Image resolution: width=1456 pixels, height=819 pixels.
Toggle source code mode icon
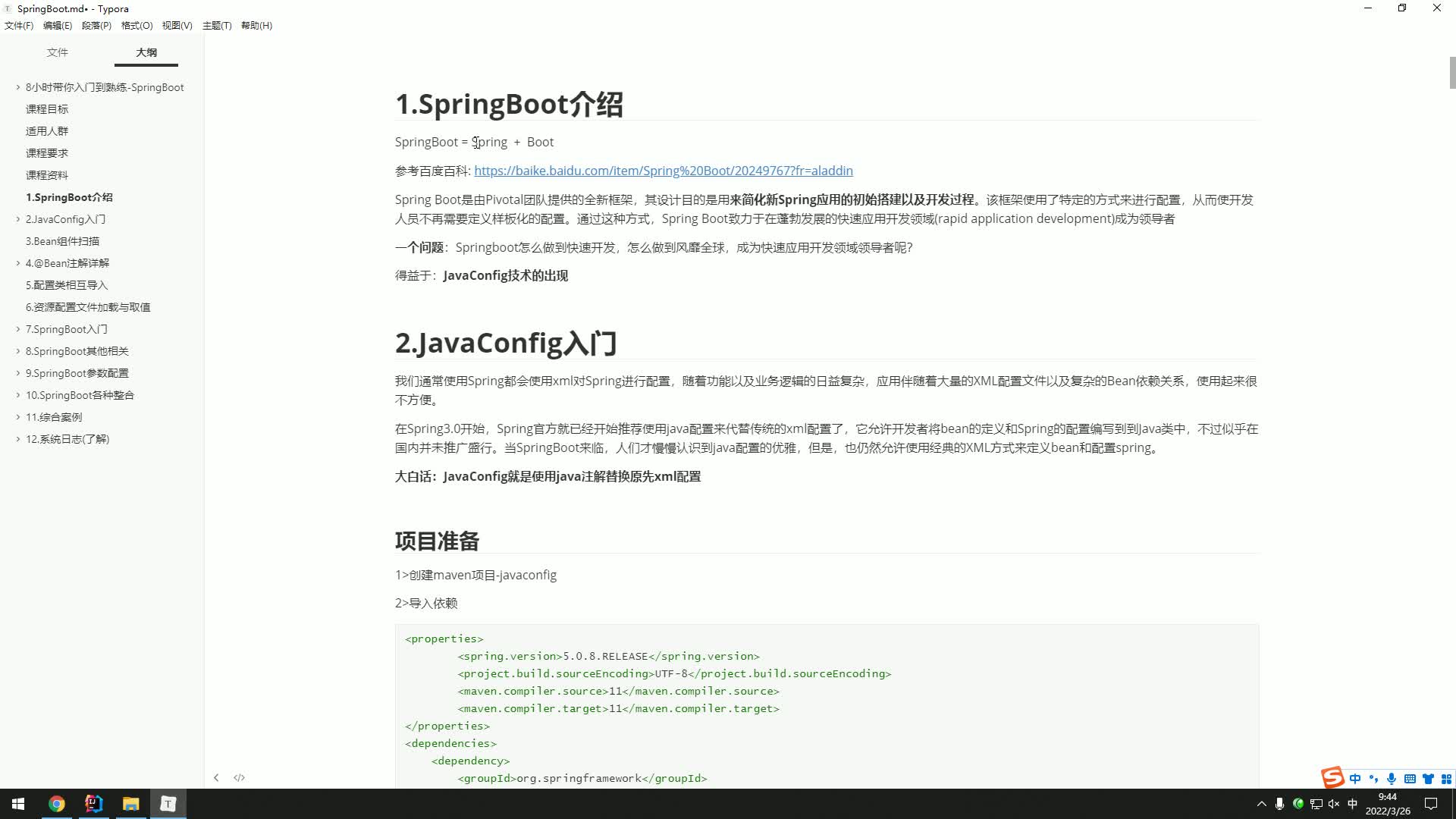point(239,777)
